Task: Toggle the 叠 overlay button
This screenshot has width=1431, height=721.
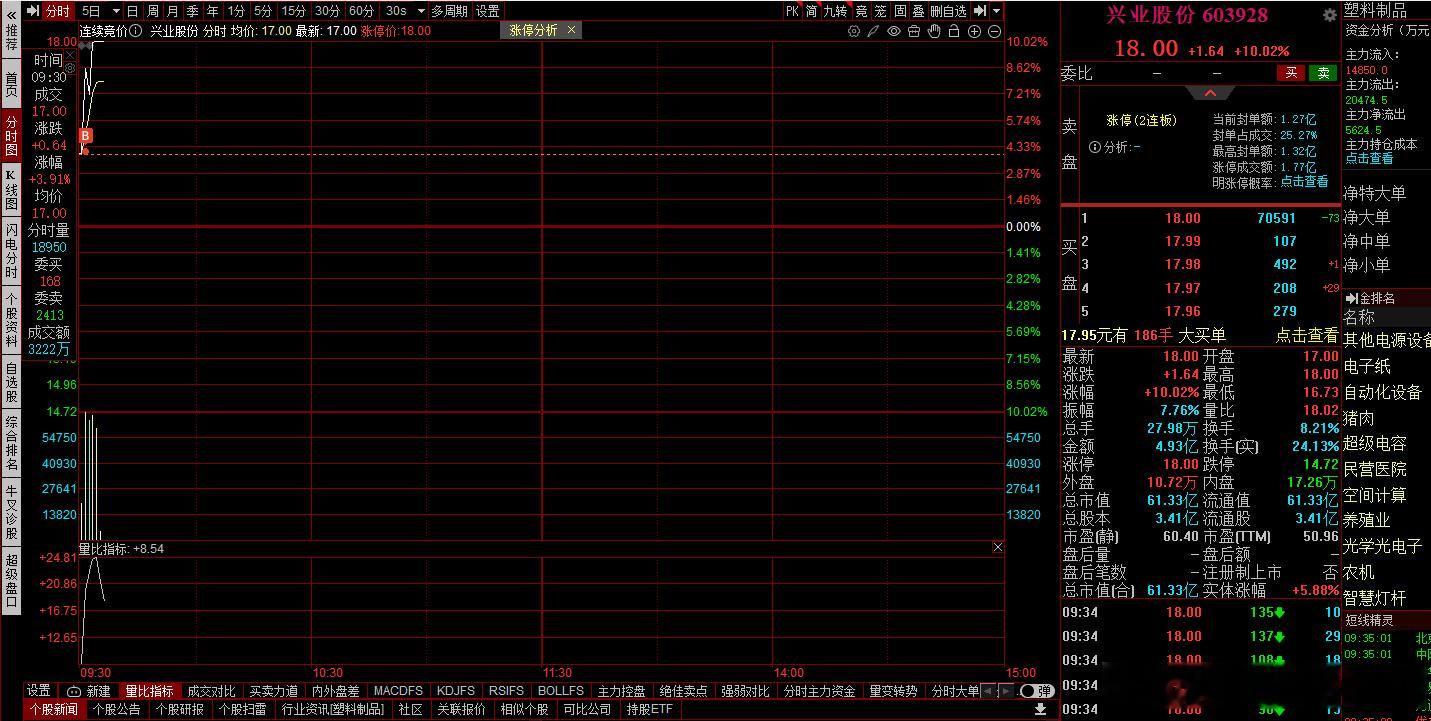Action: pos(918,11)
